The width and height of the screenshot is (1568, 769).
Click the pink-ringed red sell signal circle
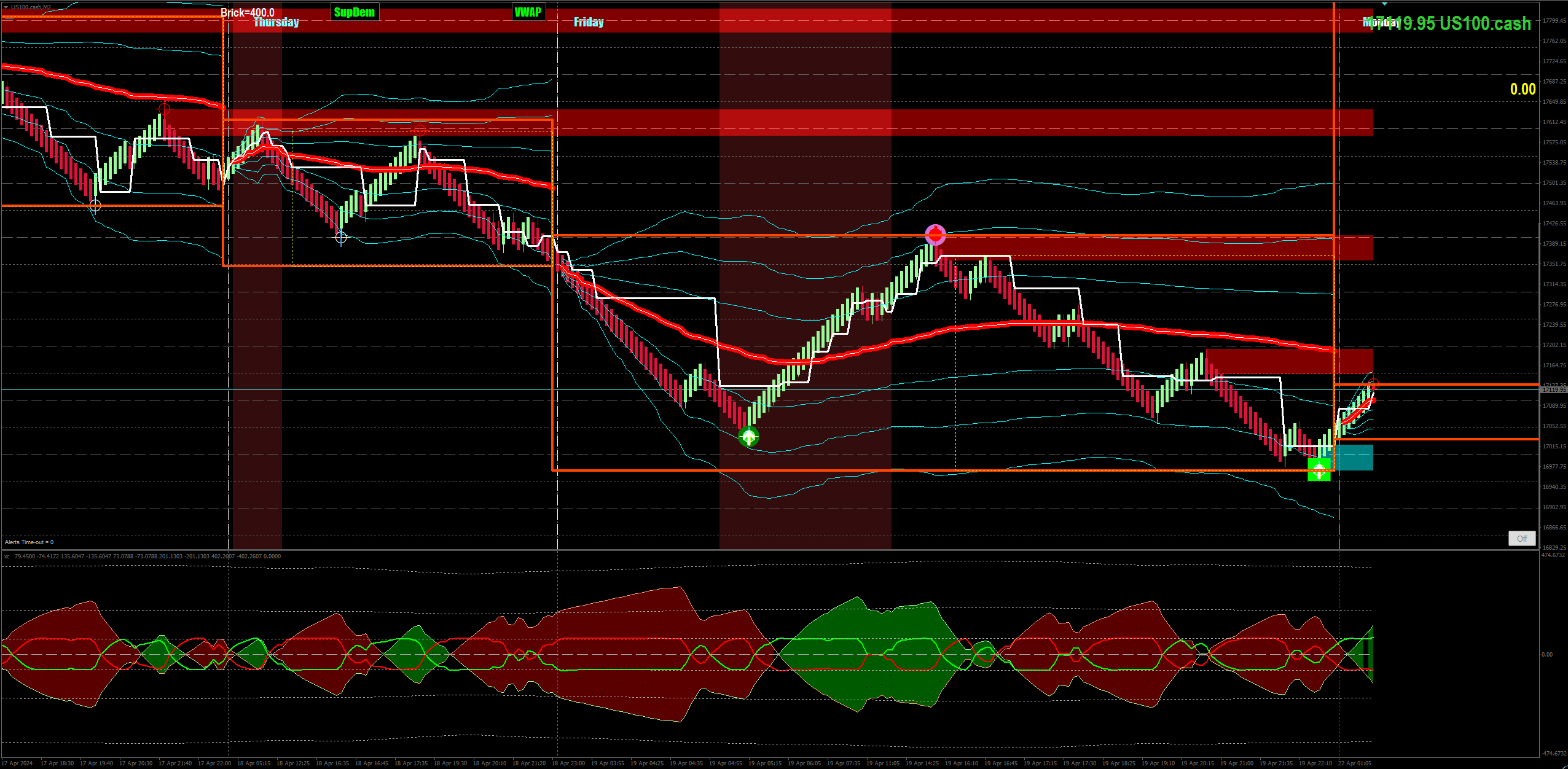pos(935,235)
